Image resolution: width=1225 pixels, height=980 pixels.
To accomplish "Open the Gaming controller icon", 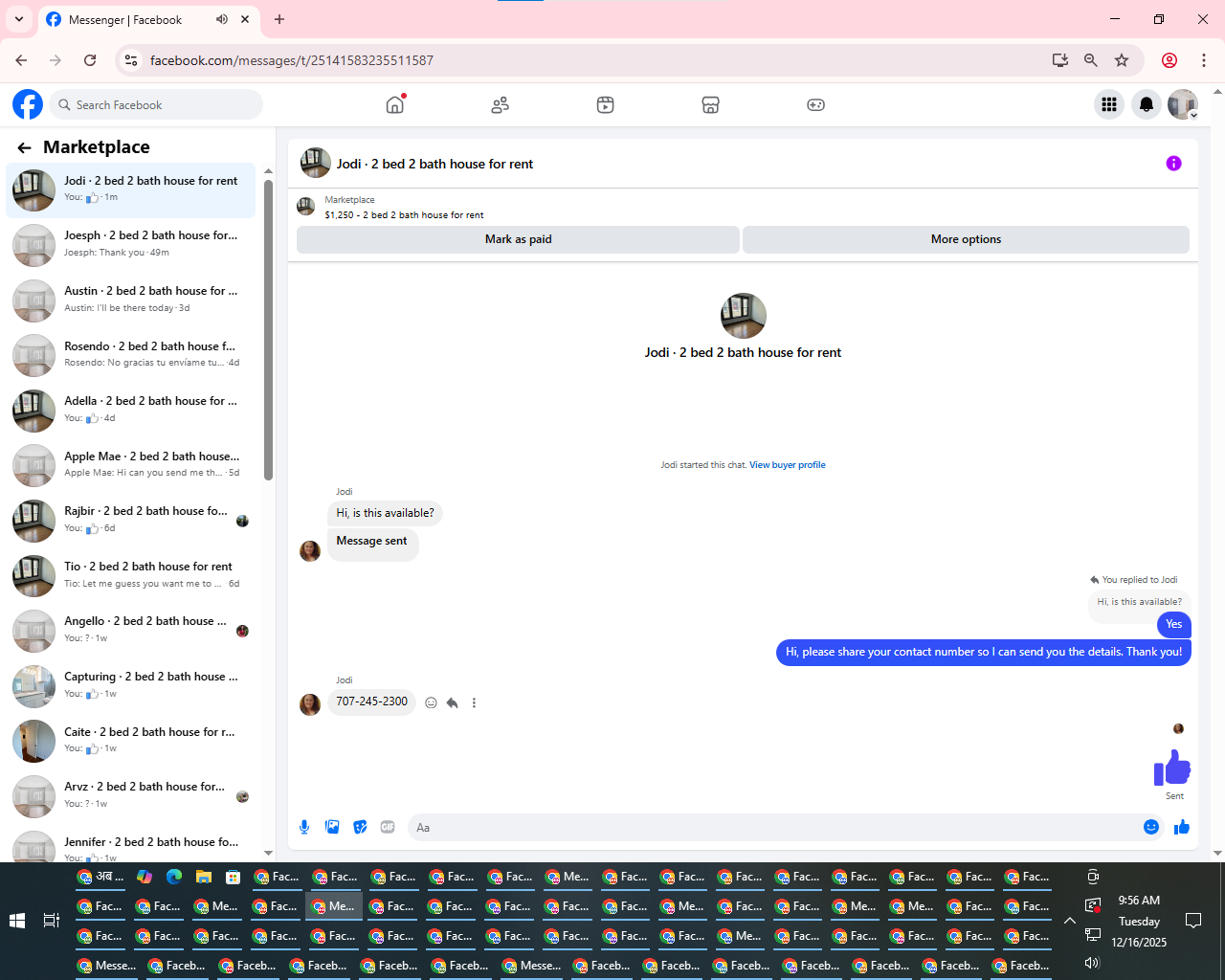I will click(815, 104).
